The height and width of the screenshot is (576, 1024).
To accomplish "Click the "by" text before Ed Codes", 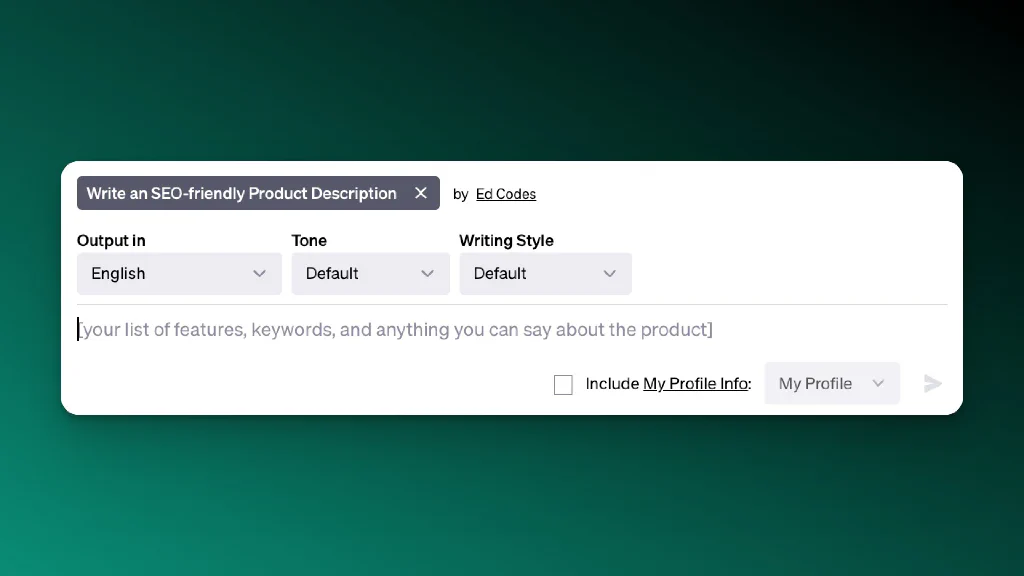I will 460,195.
